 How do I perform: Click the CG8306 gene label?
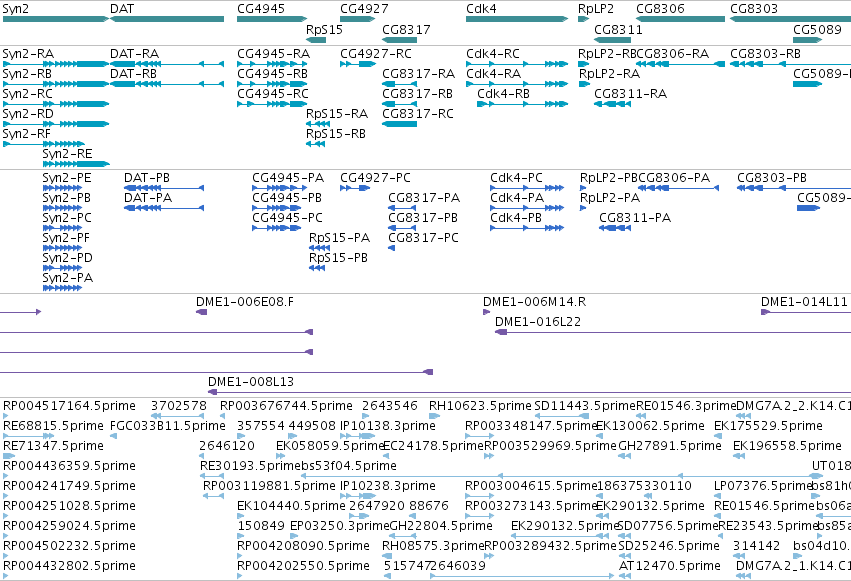(x=660, y=9)
